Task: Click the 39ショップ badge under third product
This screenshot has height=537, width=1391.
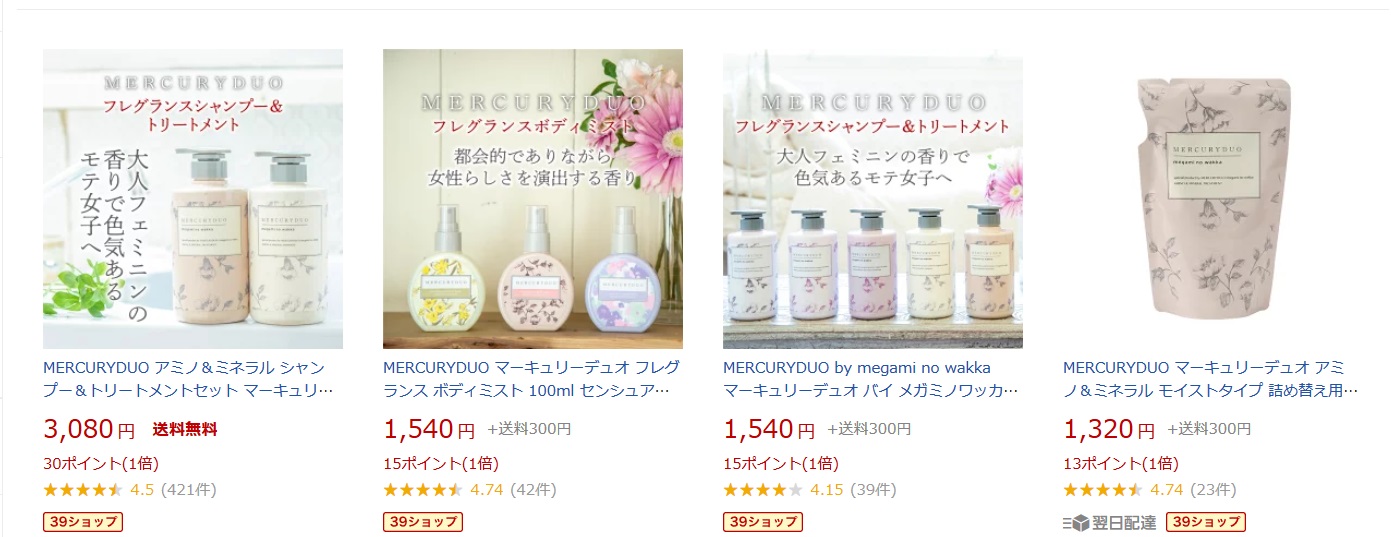Action: pos(763,522)
